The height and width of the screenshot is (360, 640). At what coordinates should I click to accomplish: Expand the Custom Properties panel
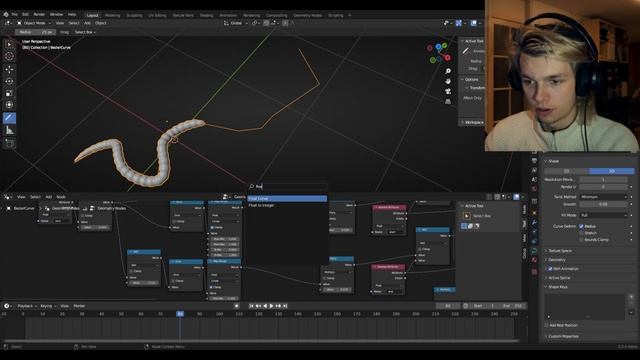tap(562, 336)
